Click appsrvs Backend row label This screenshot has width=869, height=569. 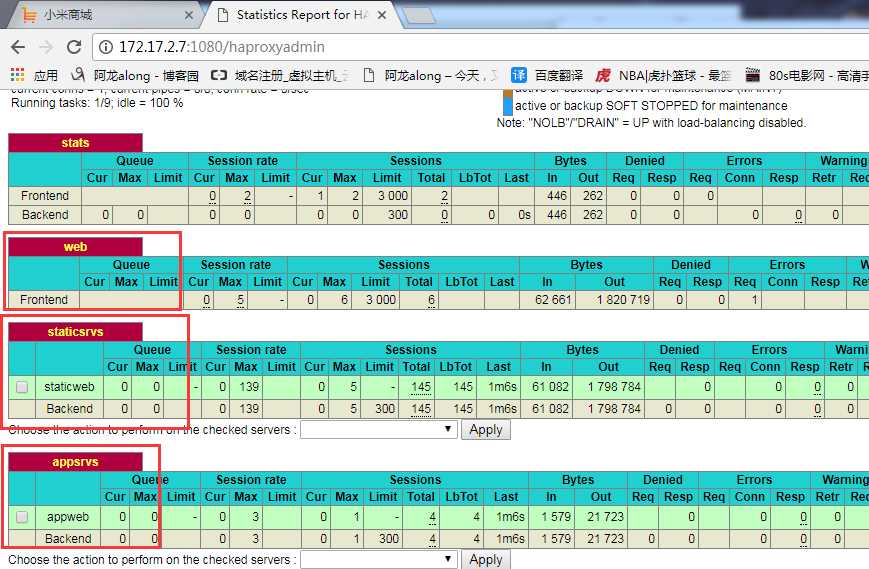pyautogui.click(x=68, y=539)
